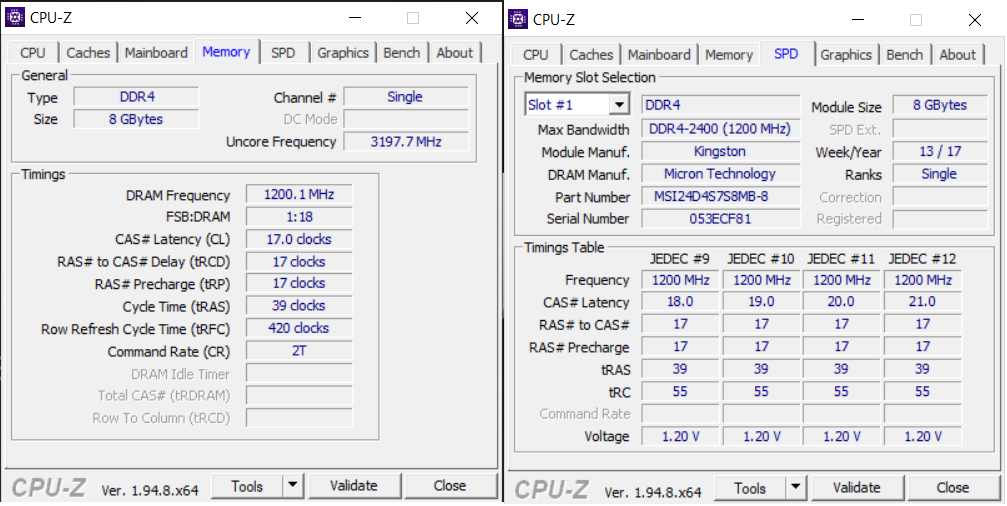Click DRAM Frequency value 1200.1 MHz
The width and height of the screenshot is (1007, 506).
(299, 195)
